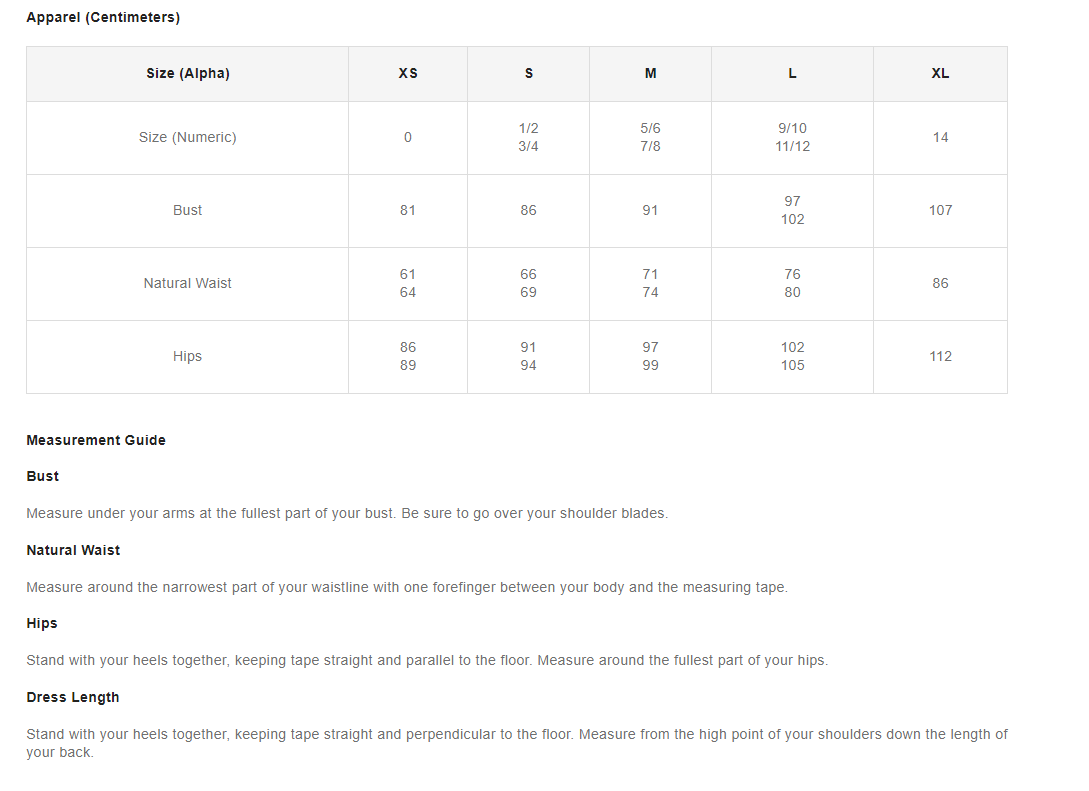1089x791 pixels.
Task: Select the S bust value 86
Action: (x=529, y=210)
